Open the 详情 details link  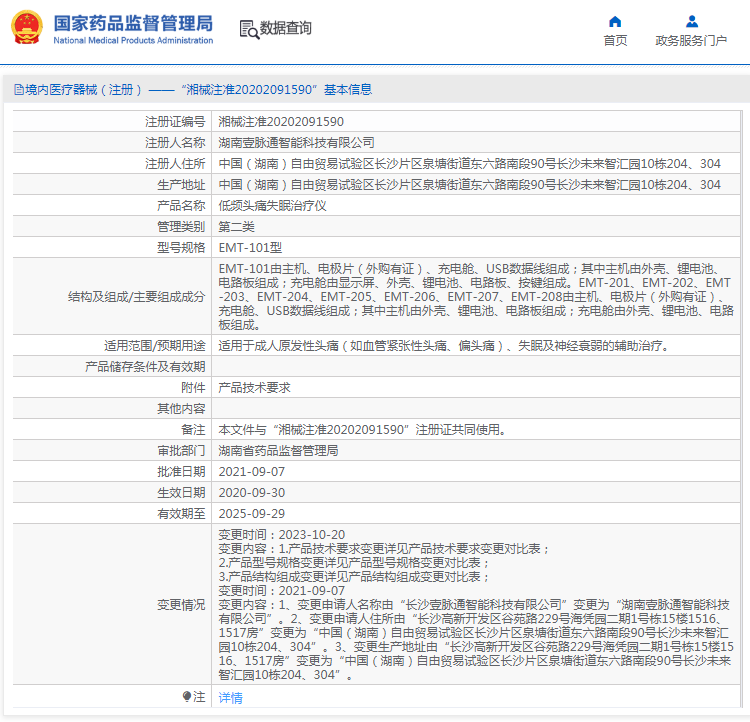pyautogui.click(x=231, y=698)
